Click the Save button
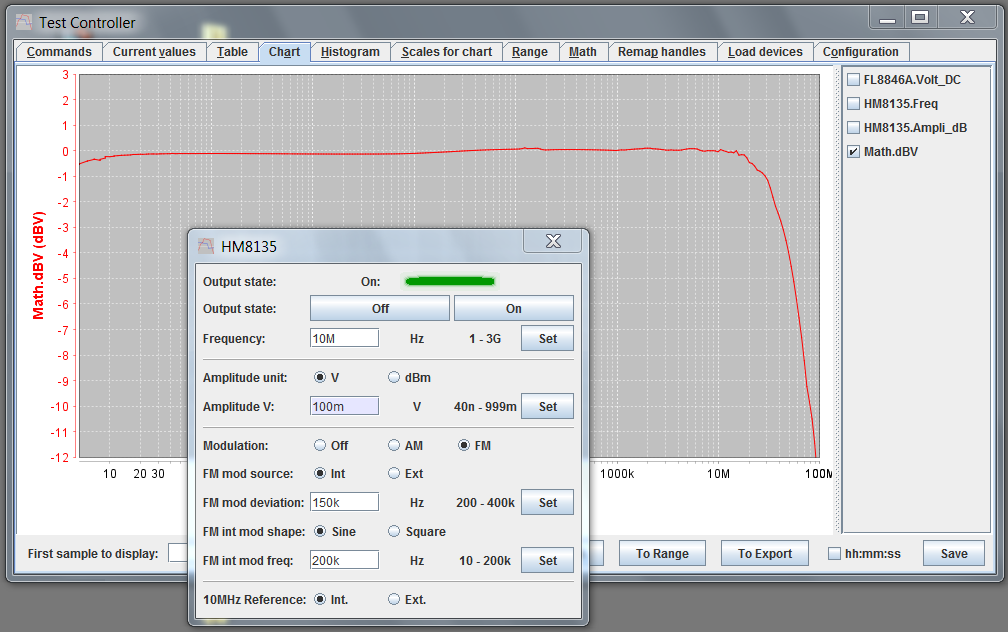The height and width of the screenshot is (632, 1008). 953,554
